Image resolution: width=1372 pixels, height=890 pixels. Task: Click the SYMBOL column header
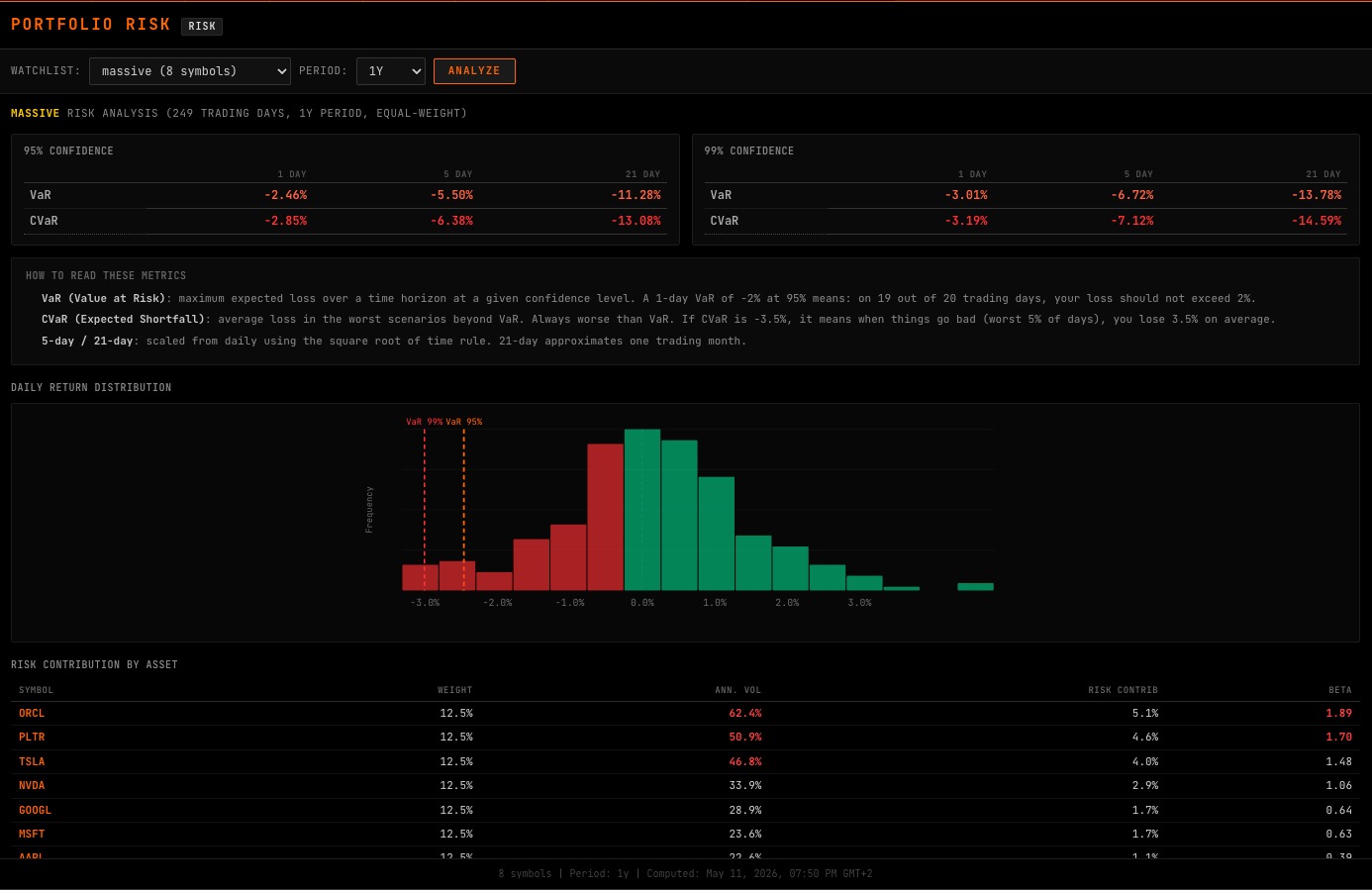37,690
